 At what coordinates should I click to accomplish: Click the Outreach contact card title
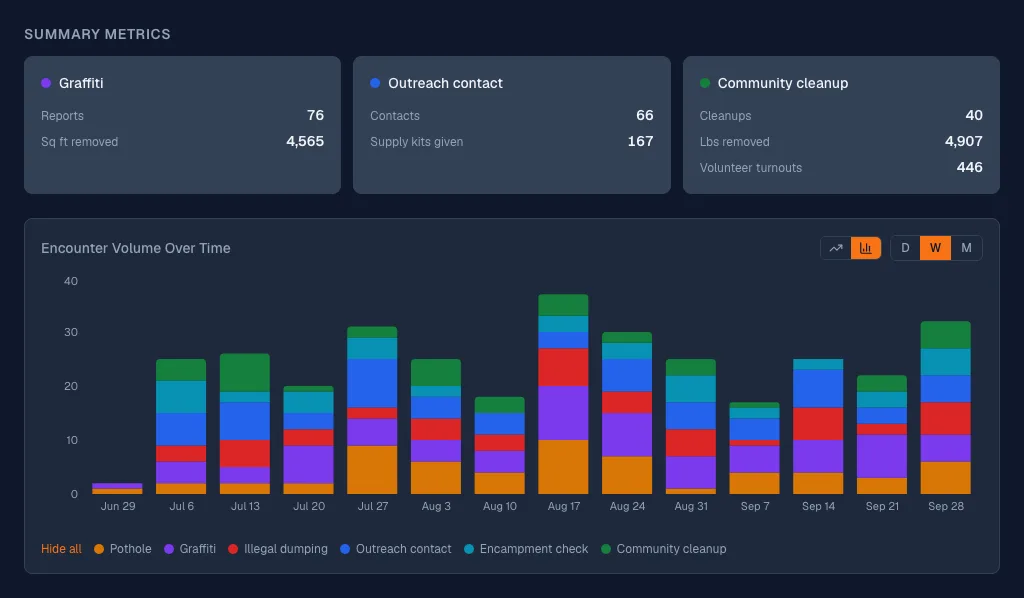(445, 83)
